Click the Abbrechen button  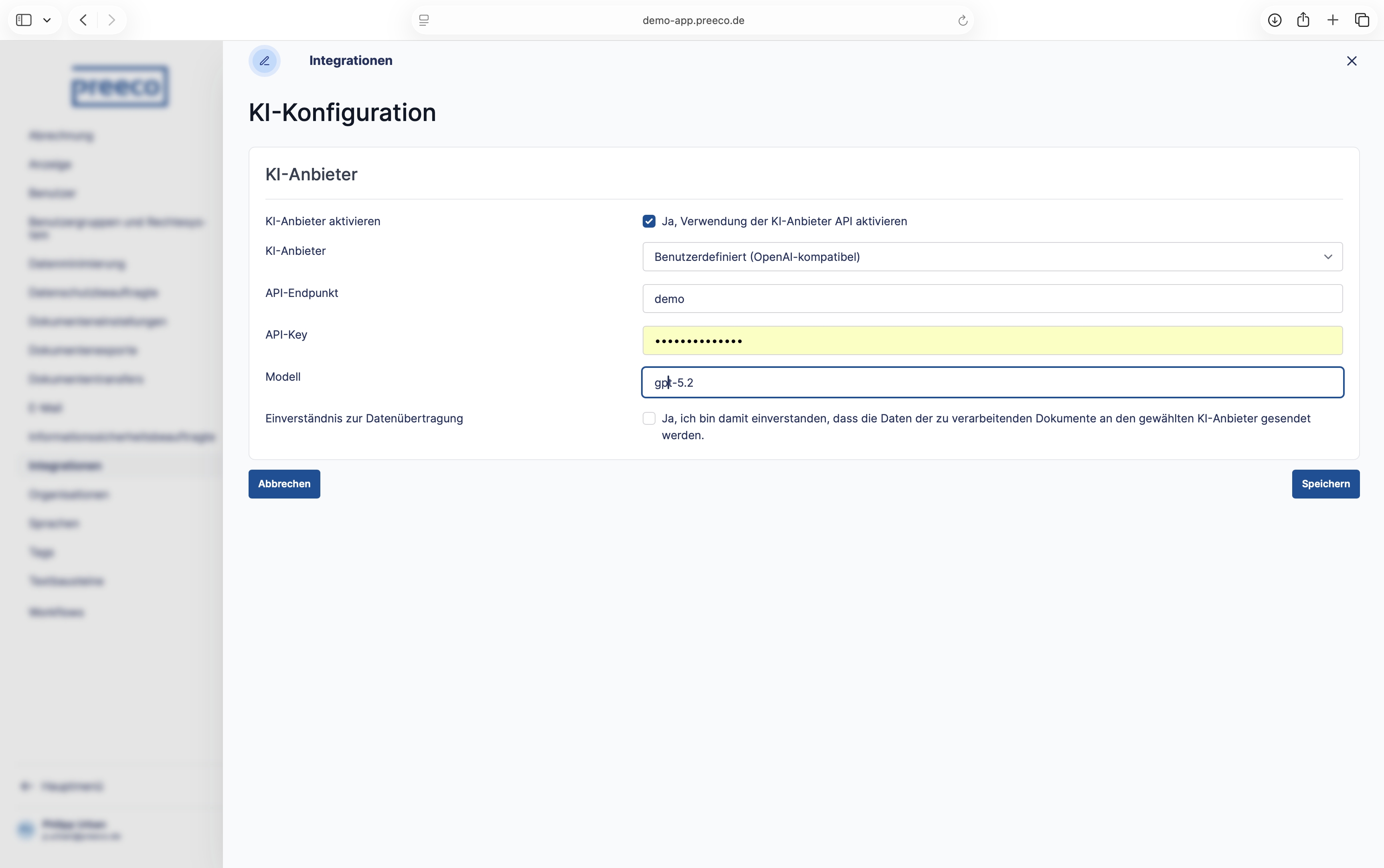pyautogui.click(x=284, y=484)
